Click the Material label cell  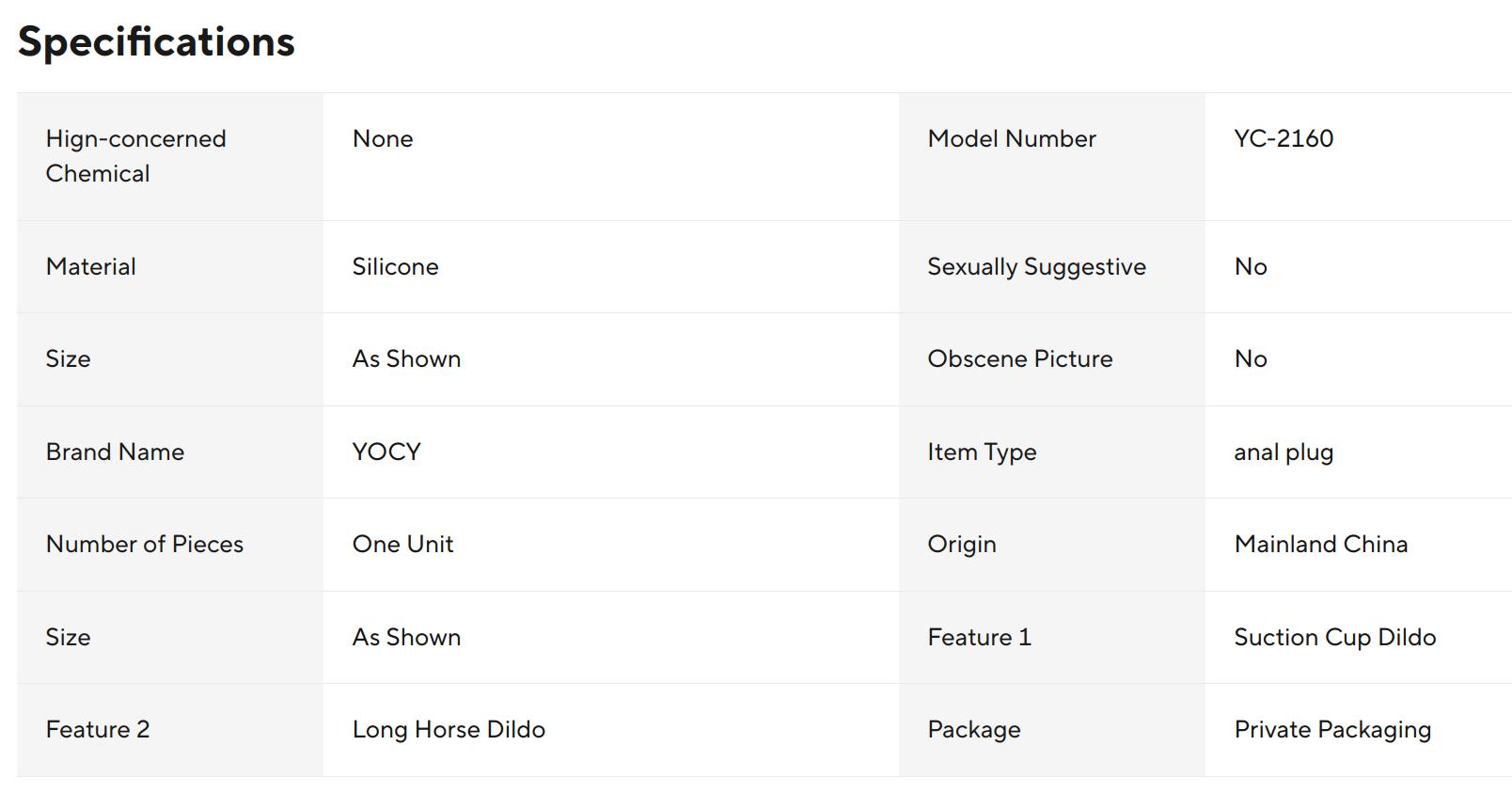point(170,267)
